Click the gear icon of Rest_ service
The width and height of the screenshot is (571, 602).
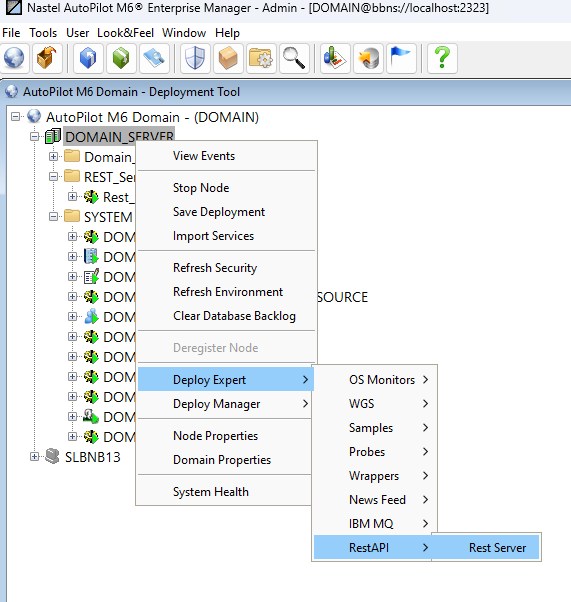point(91,197)
